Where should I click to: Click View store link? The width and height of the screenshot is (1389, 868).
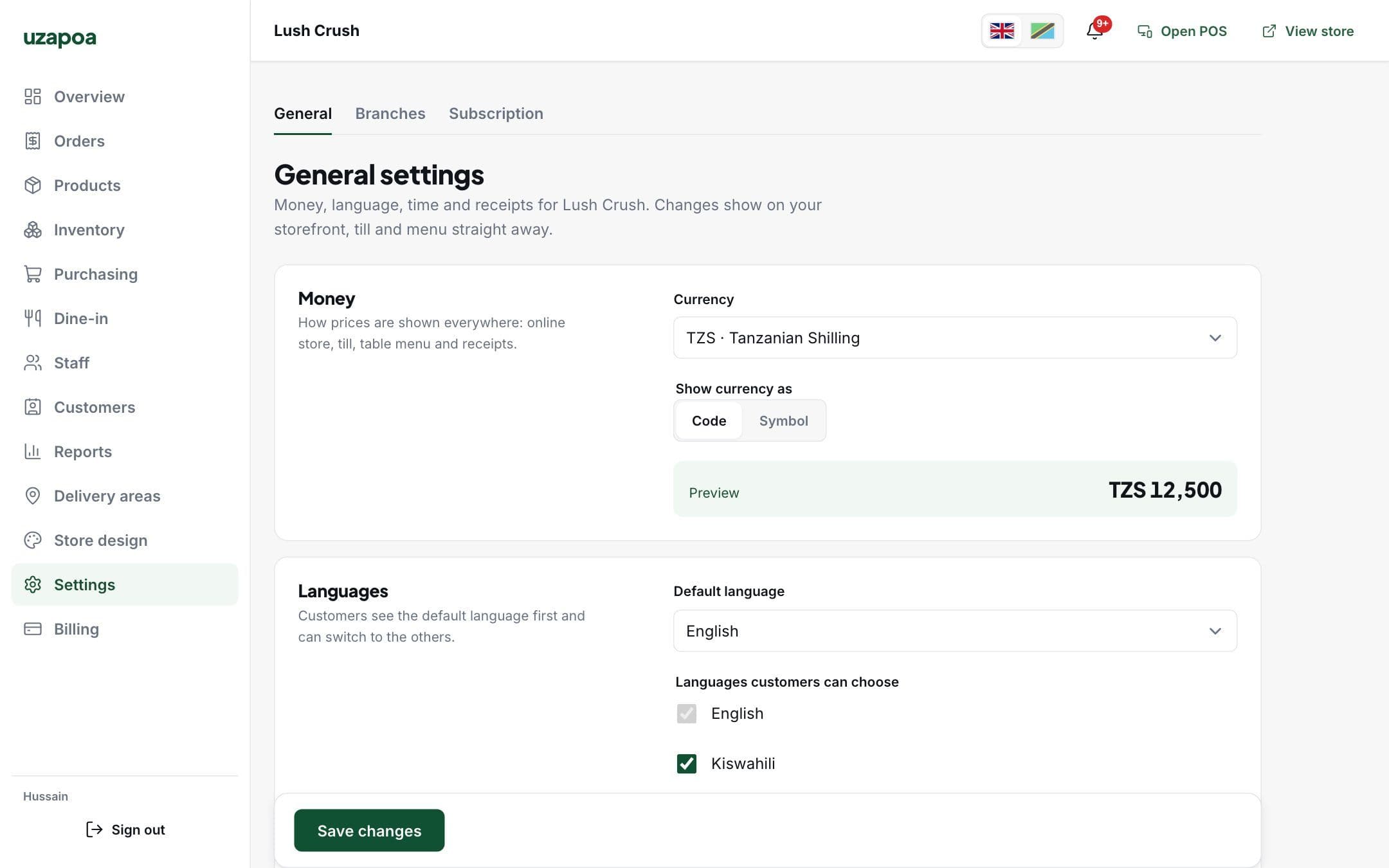point(1308,31)
